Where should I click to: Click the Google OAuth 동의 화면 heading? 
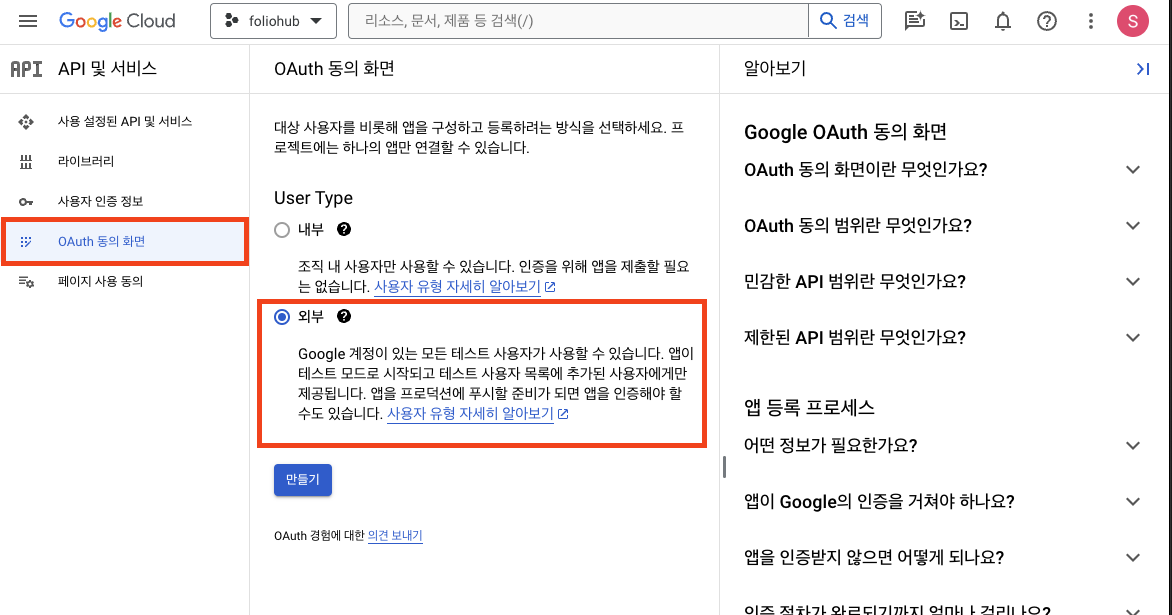point(845,132)
